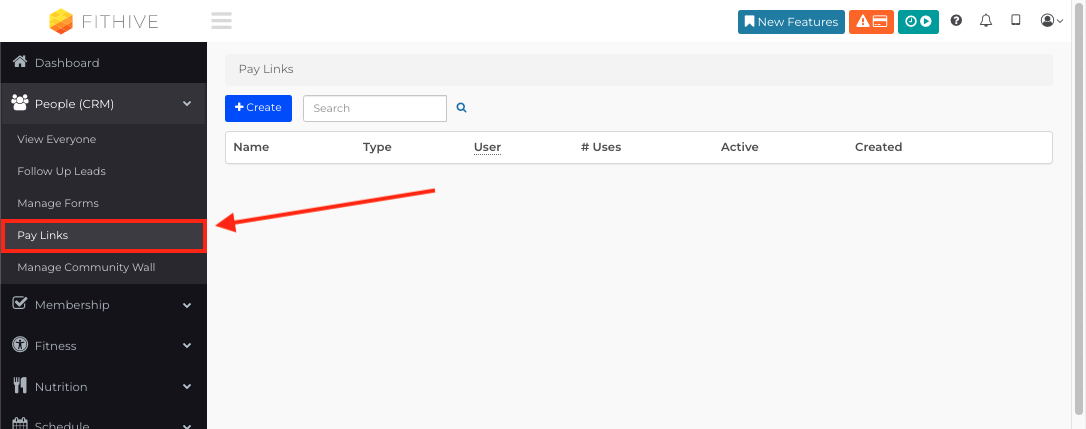Screen dimensions: 1086x429
Task: Click into the Search pay links field
Action: [x=374, y=108]
